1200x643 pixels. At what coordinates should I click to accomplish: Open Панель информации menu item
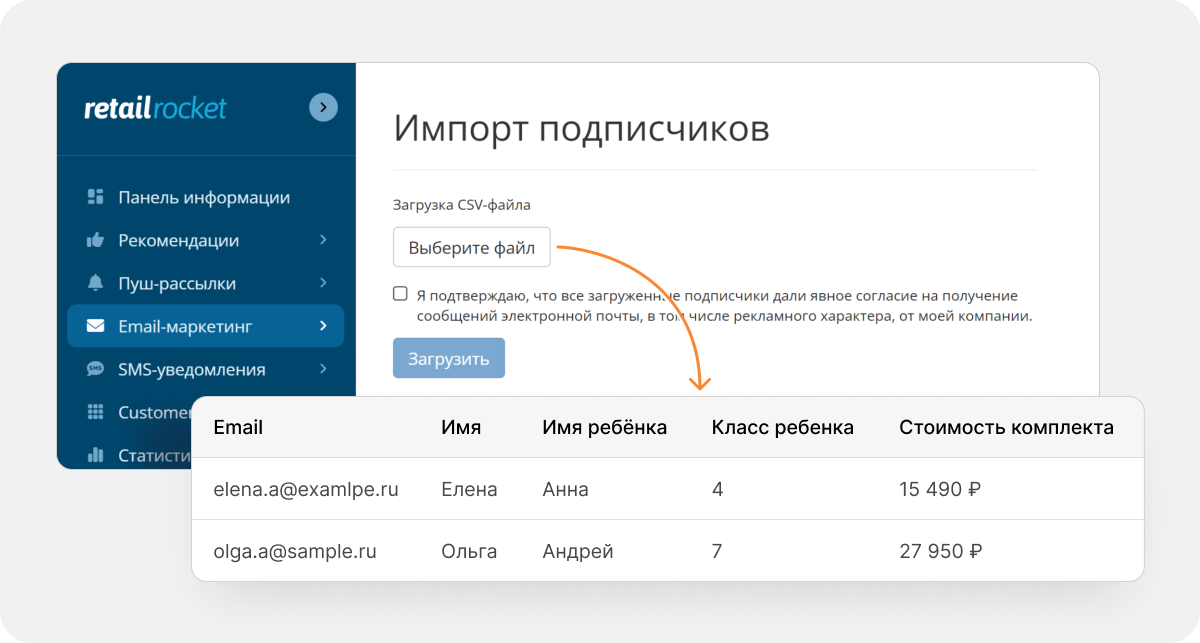(204, 197)
